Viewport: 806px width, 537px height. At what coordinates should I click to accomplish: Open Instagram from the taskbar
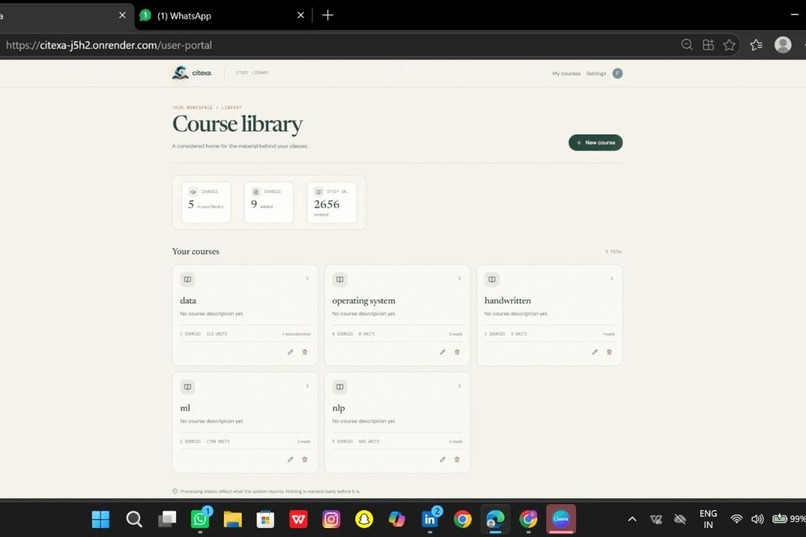331,519
